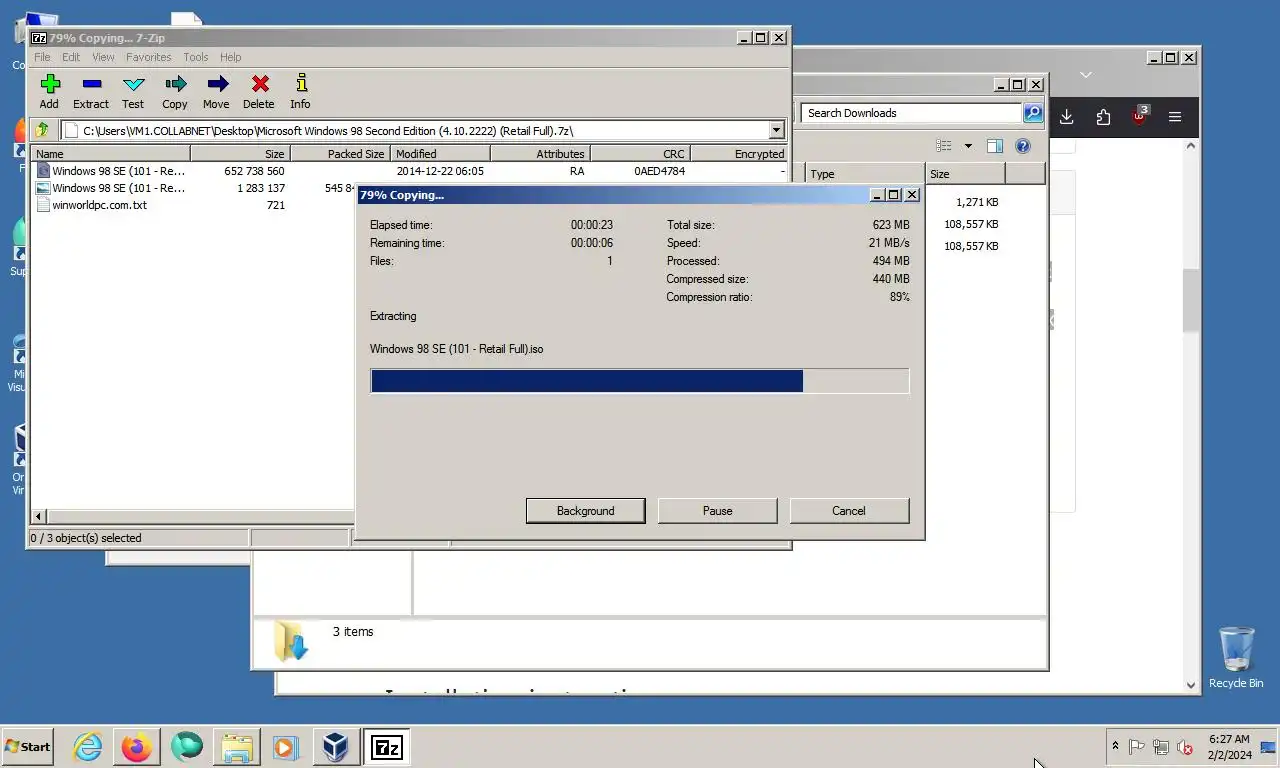This screenshot has height=768, width=1280.
Task: Sort by the Size column in 7-Zip
Action: [x=240, y=154]
